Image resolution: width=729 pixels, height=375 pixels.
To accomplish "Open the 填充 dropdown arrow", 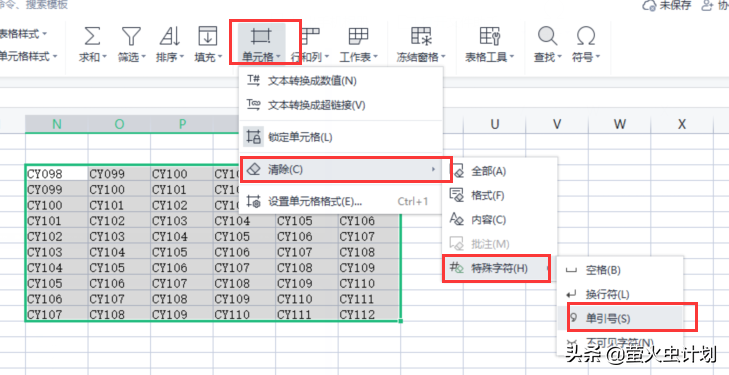I will (x=220, y=57).
